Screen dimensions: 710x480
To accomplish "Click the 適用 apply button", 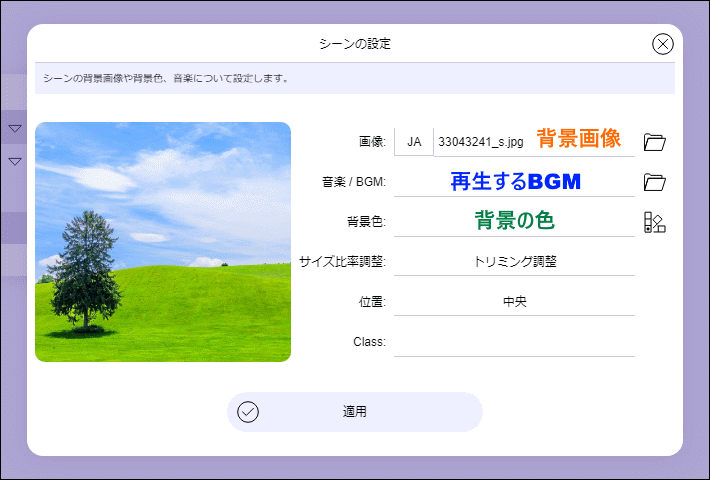I will 355,412.
